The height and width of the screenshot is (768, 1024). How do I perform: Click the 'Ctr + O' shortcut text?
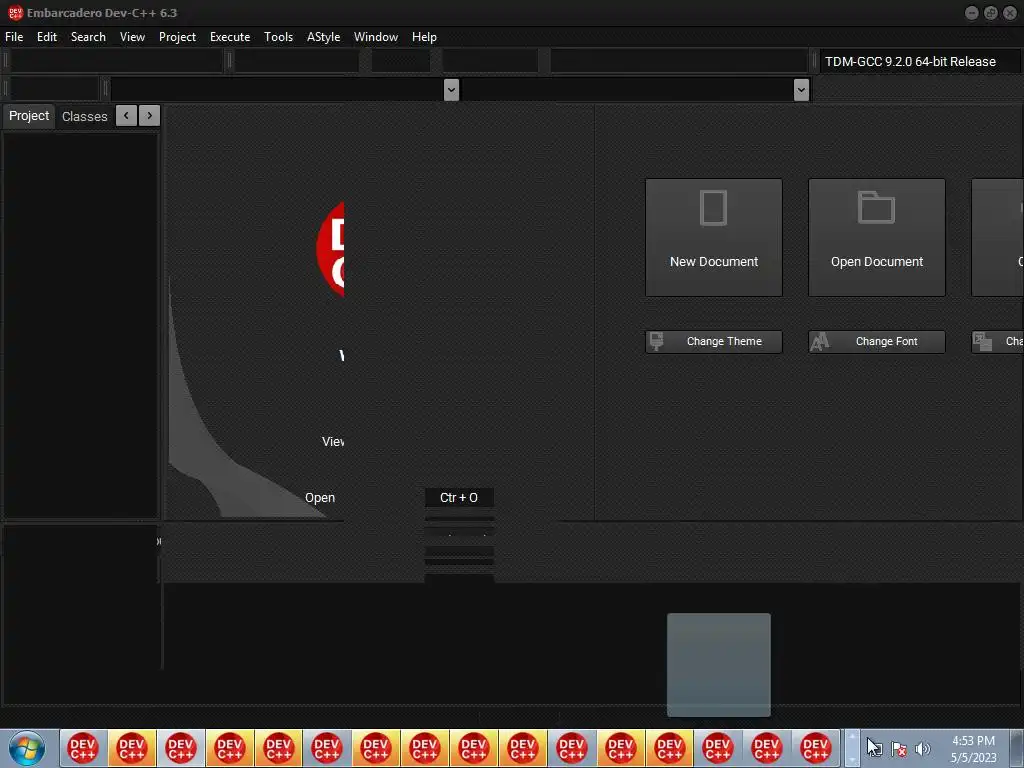459,498
